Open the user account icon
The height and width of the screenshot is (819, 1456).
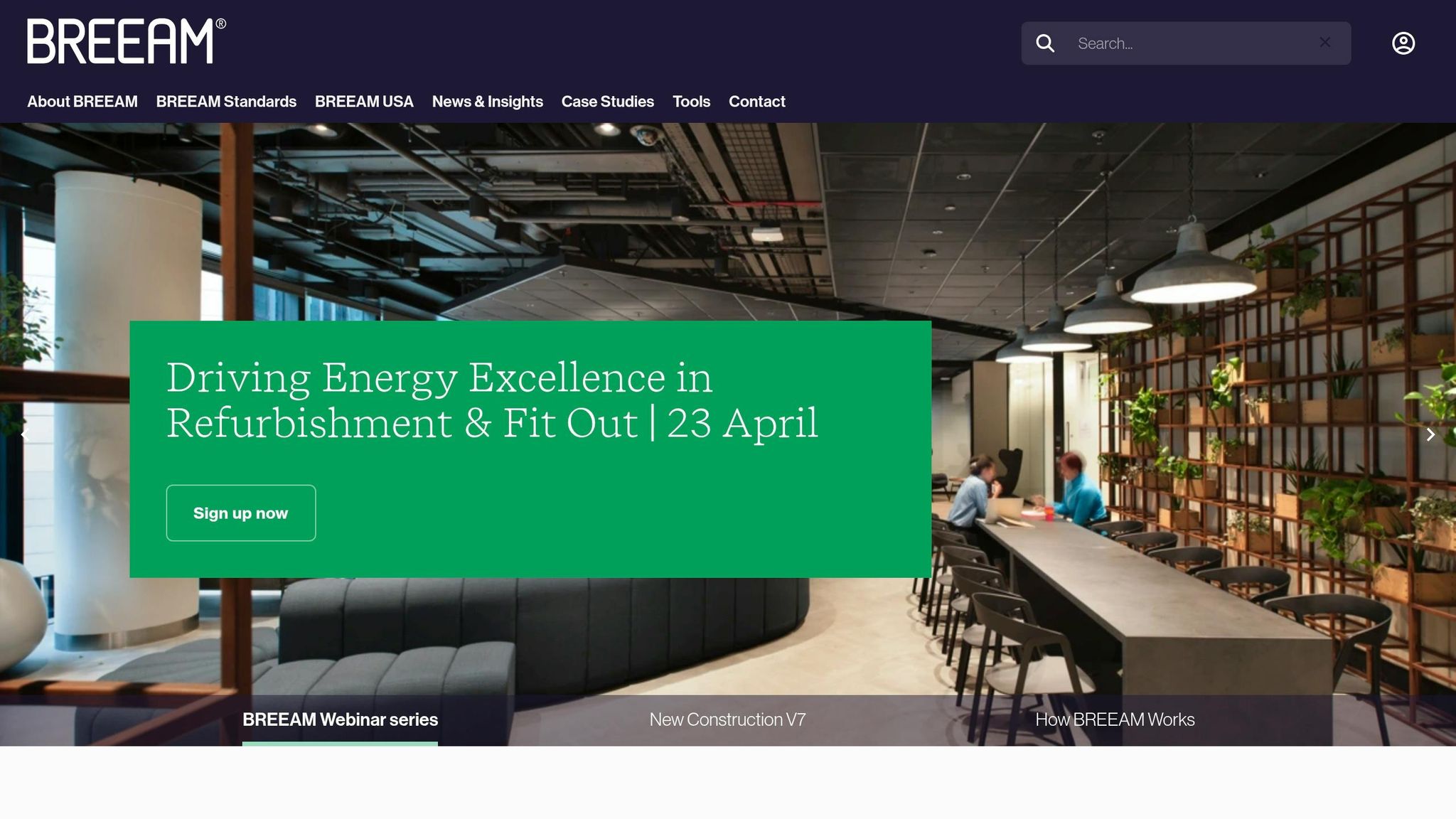(1403, 43)
